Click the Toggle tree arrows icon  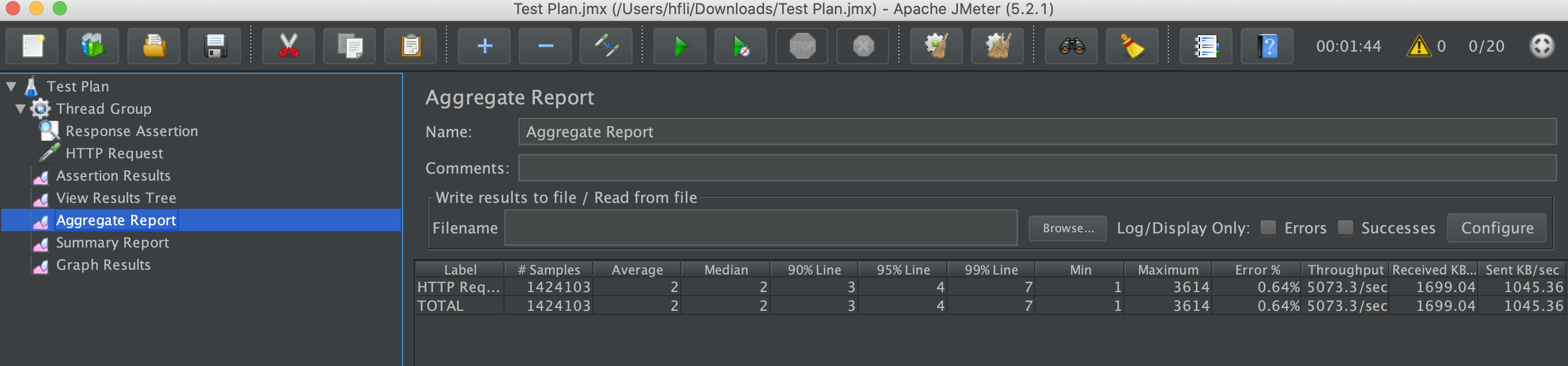pyautogui.click(x=606, y=46)
